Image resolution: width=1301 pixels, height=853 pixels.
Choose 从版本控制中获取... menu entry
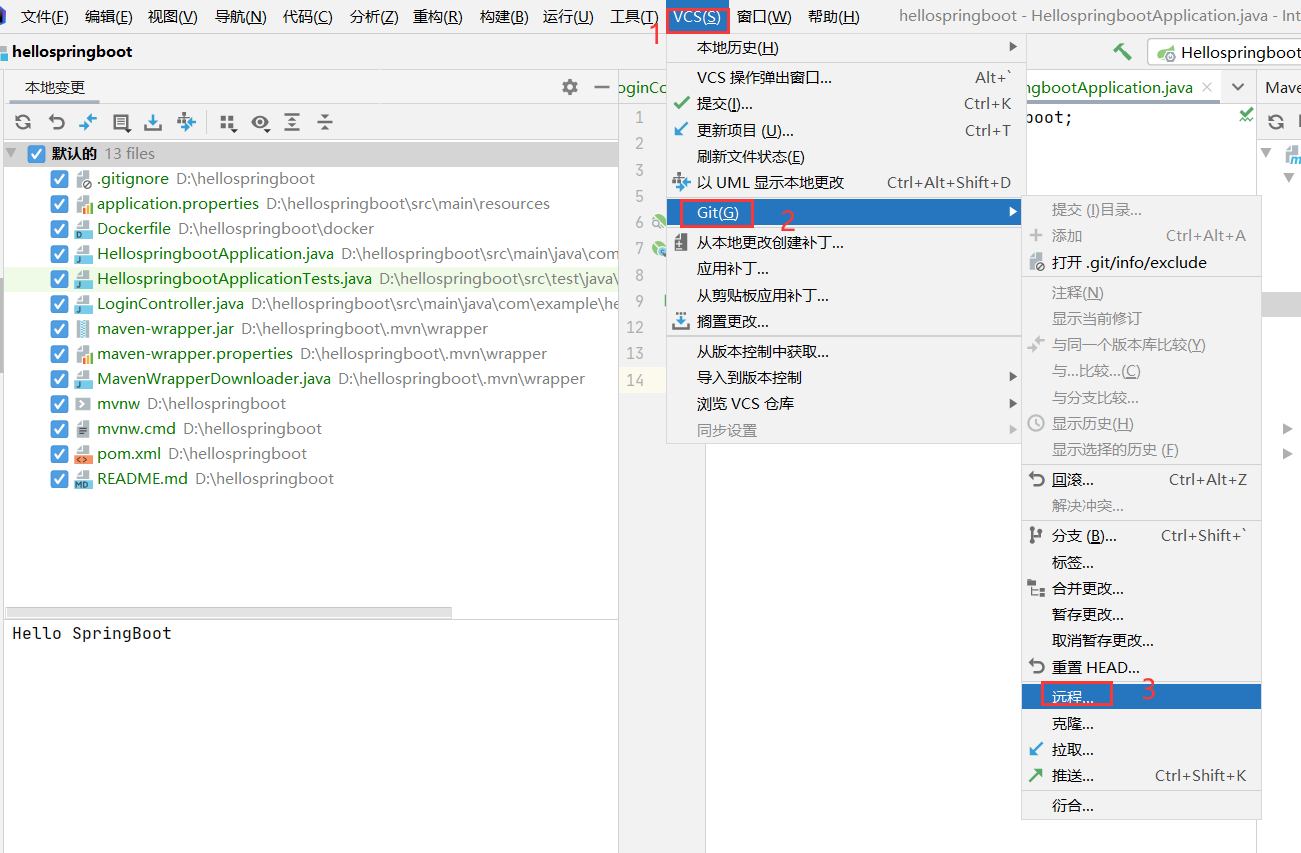846,351
